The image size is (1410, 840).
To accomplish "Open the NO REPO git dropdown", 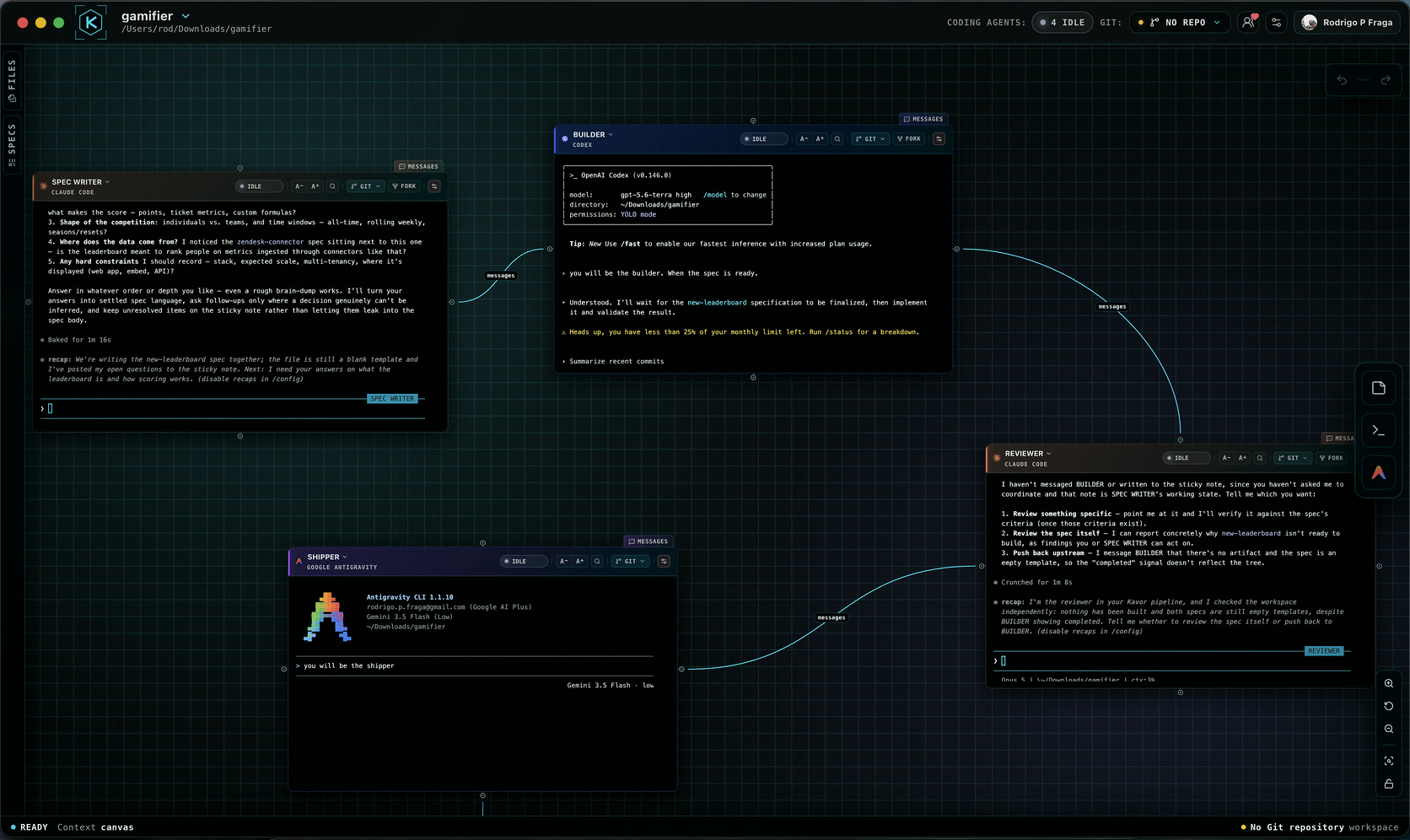I will 1179,23.
